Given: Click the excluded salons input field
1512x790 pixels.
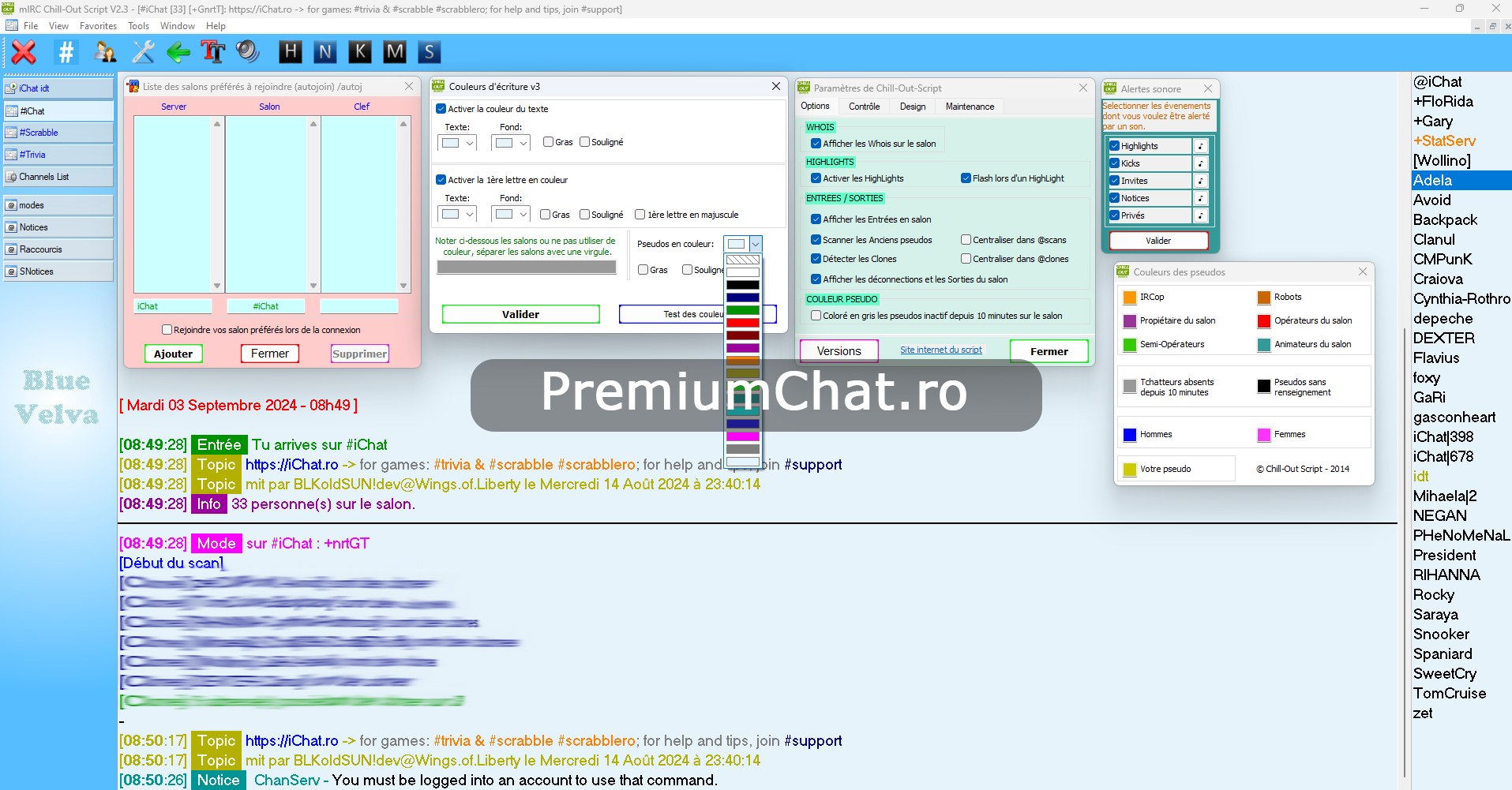Looking at the screenshot, I should pos(527,268).
